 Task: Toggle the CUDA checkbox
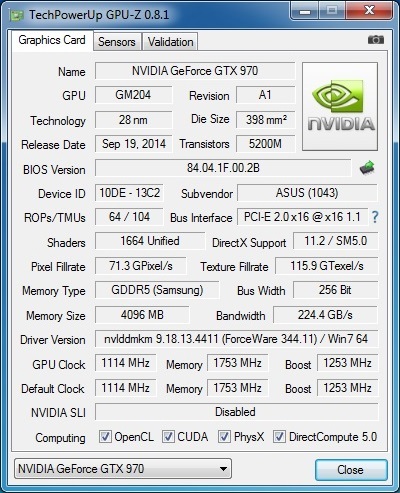coord(168,437)
